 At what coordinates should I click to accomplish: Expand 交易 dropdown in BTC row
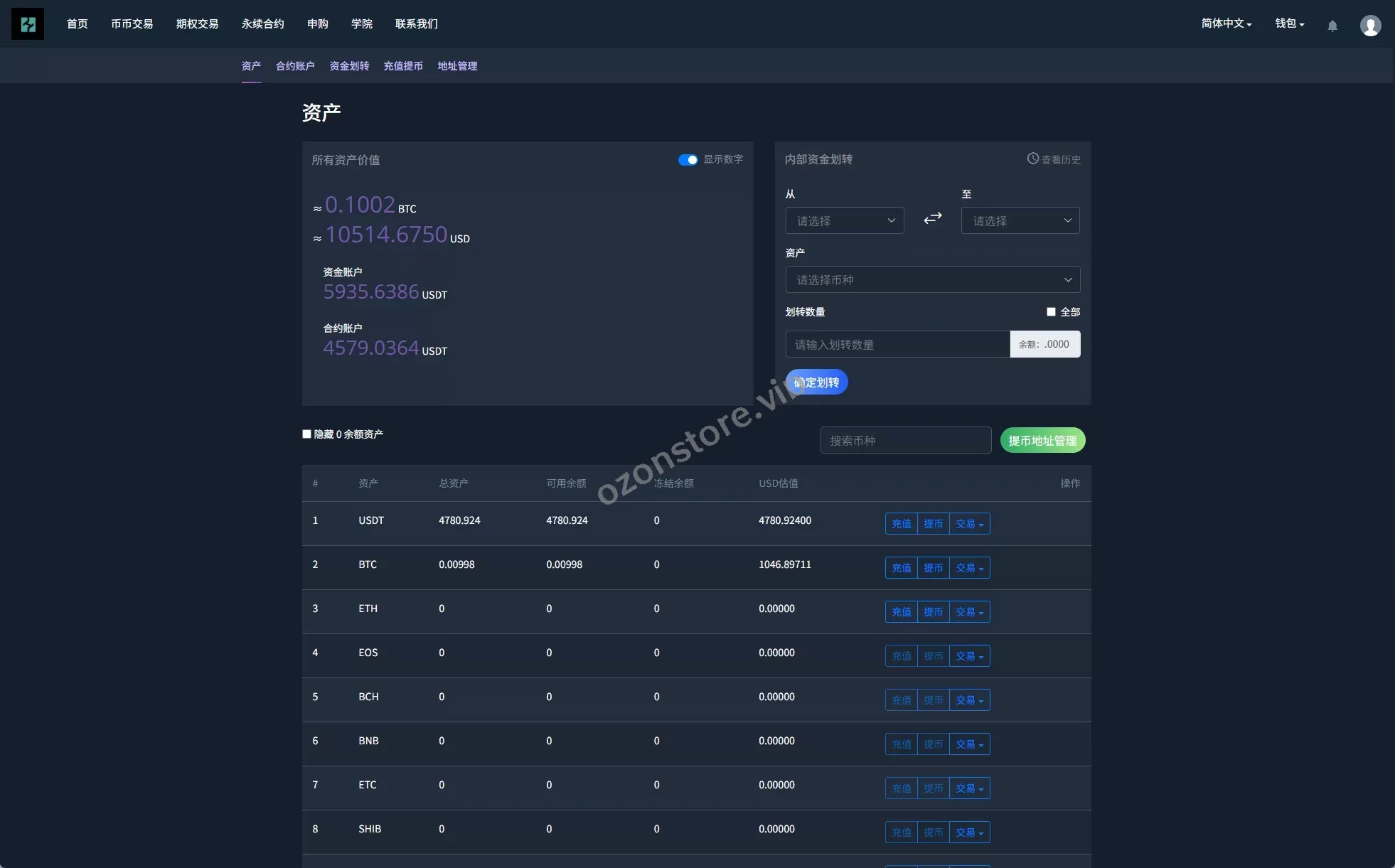[969, 568]
